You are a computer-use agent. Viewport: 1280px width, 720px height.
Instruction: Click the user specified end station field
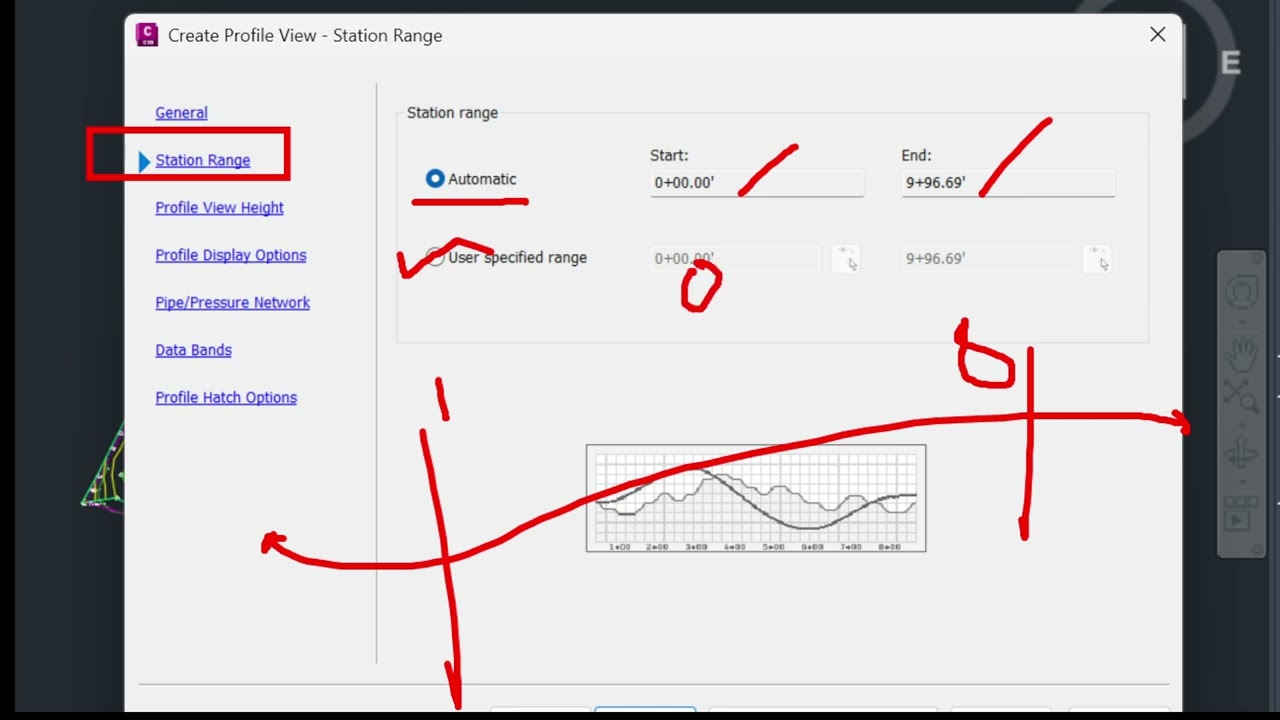pos(986,259)
